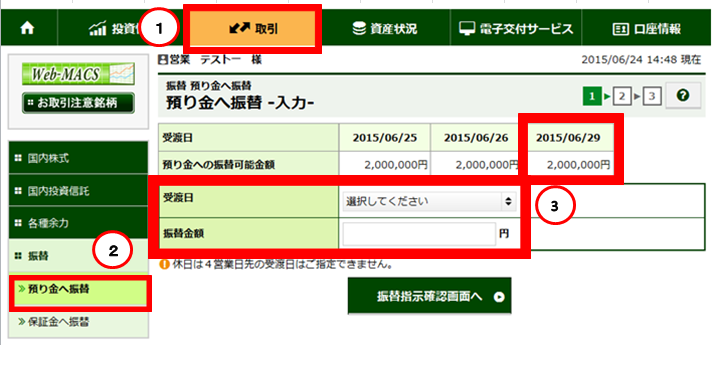Select the 資産状況 coin stack menu

click(x=385, y=28)
